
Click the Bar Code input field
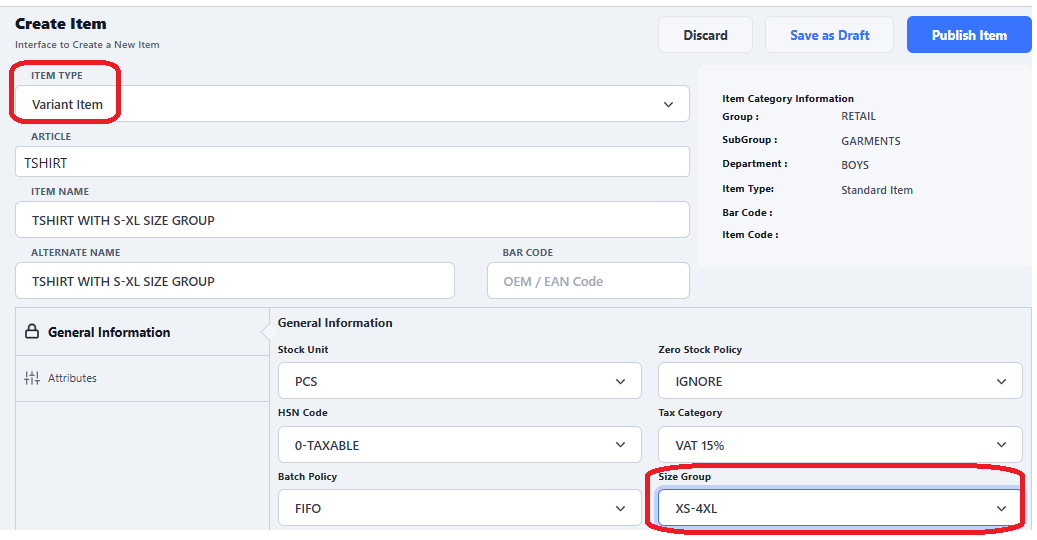pos(588,281)
